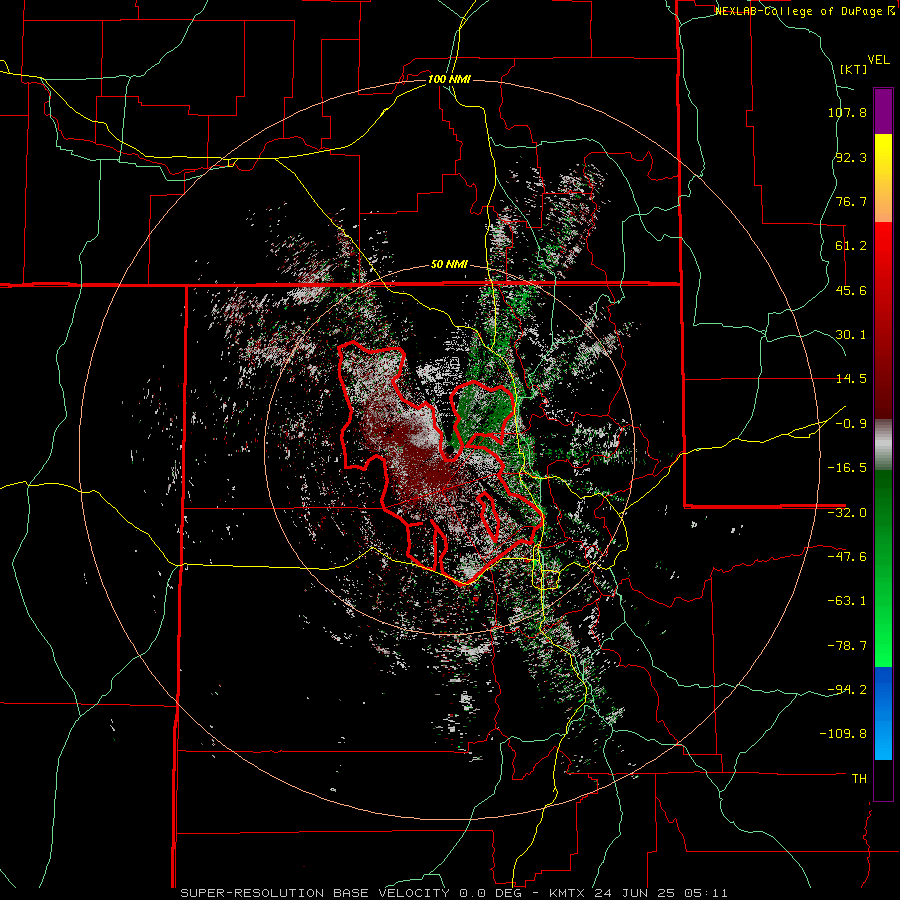Pick the gray near-zero segment of the color bar

(883, 445)
